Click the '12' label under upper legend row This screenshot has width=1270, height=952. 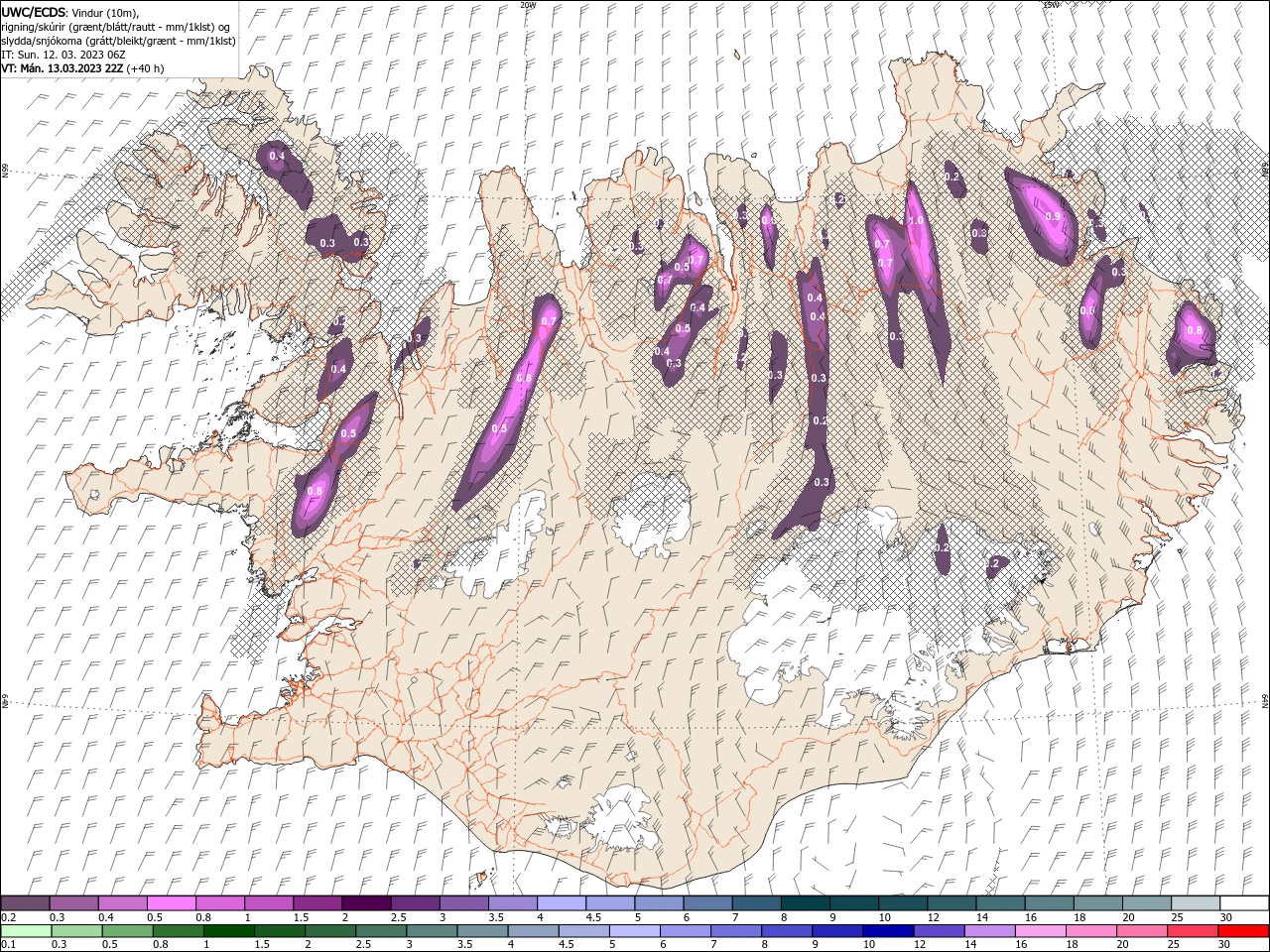tap(934, 917)
